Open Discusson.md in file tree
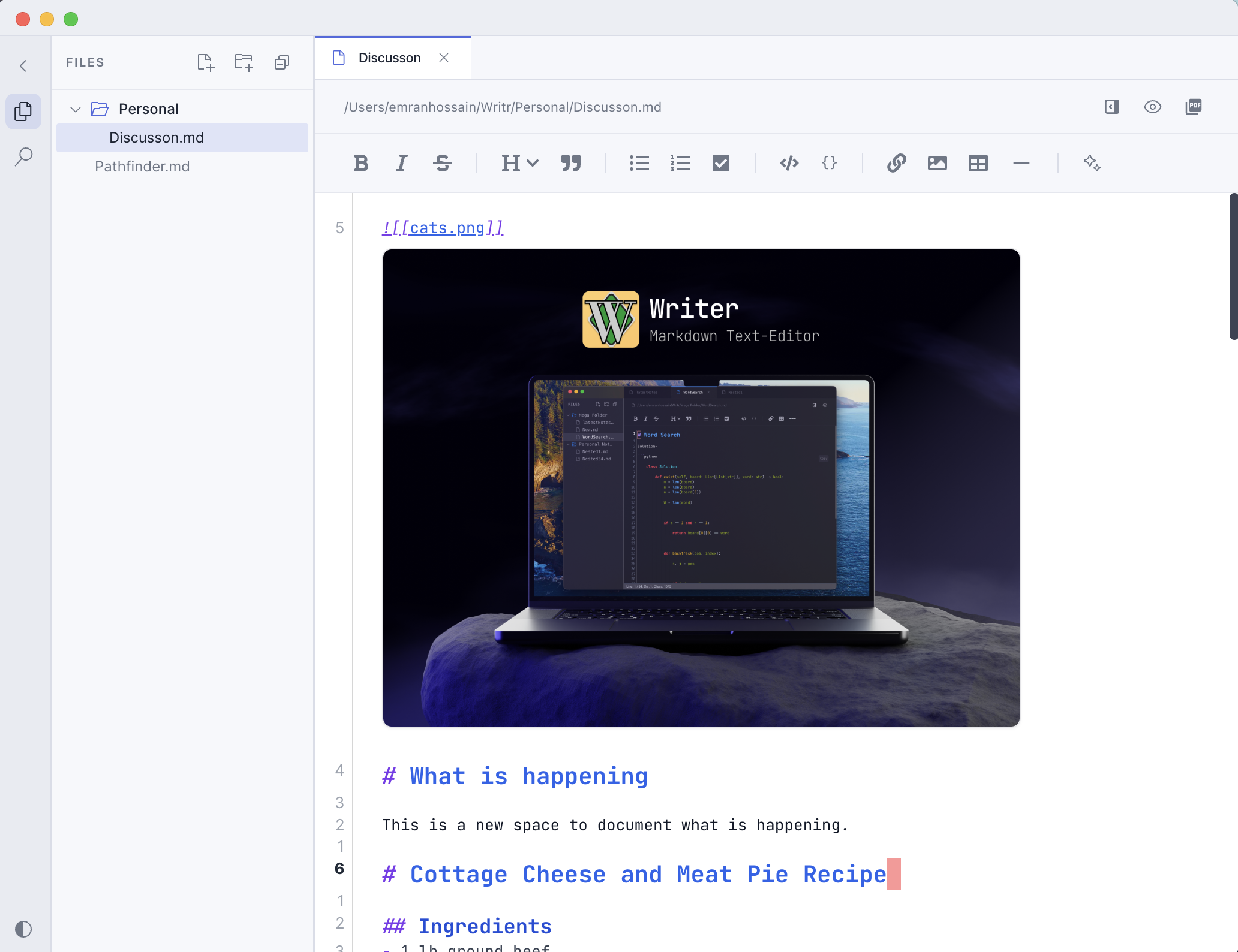The width and height of the screenshot is (1238, 952). pyautogui.click(x=182, y=138)
